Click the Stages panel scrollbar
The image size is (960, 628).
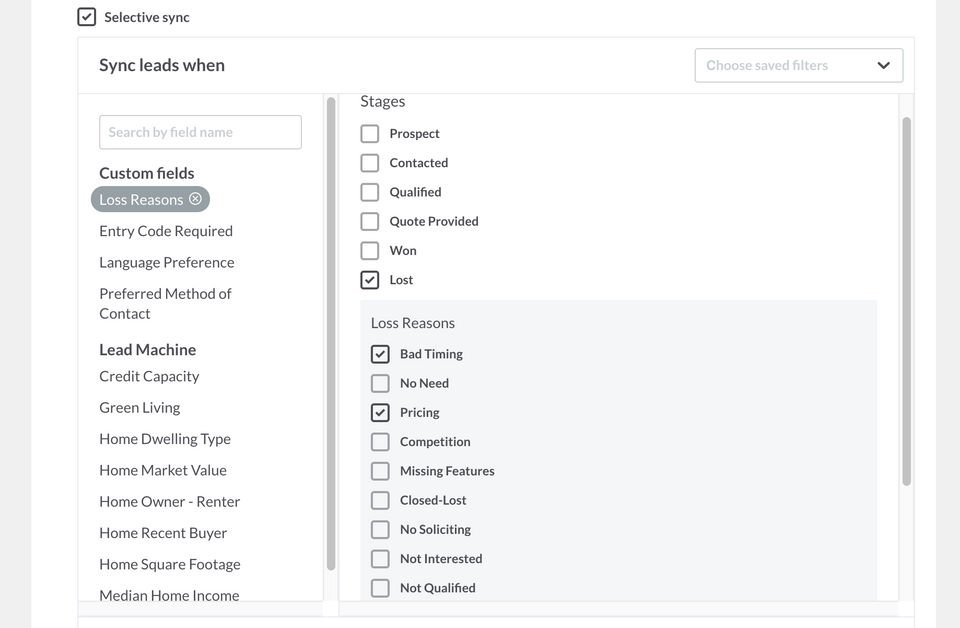click(x=907, y=301)
